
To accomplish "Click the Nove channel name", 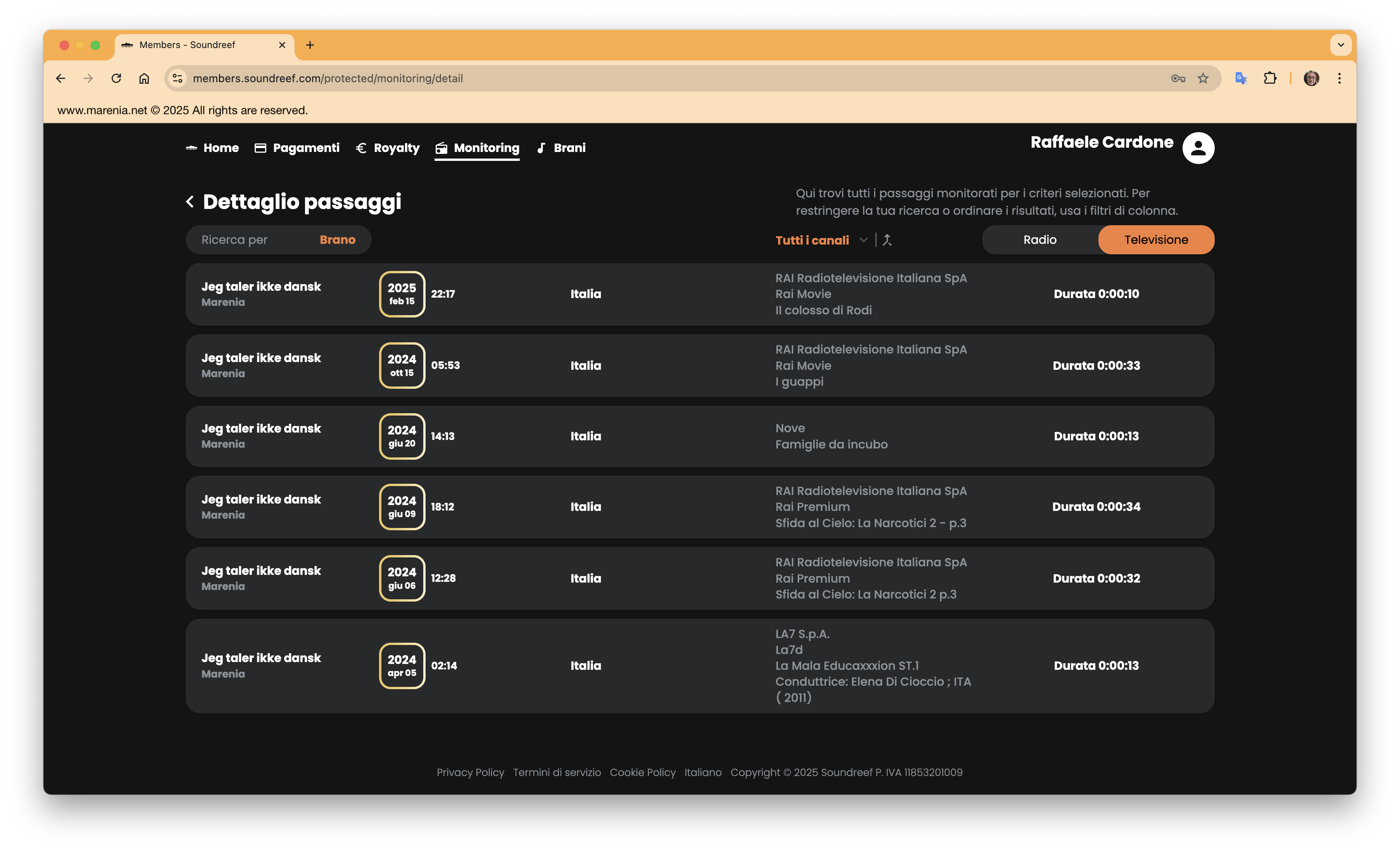I will [790, 429].
